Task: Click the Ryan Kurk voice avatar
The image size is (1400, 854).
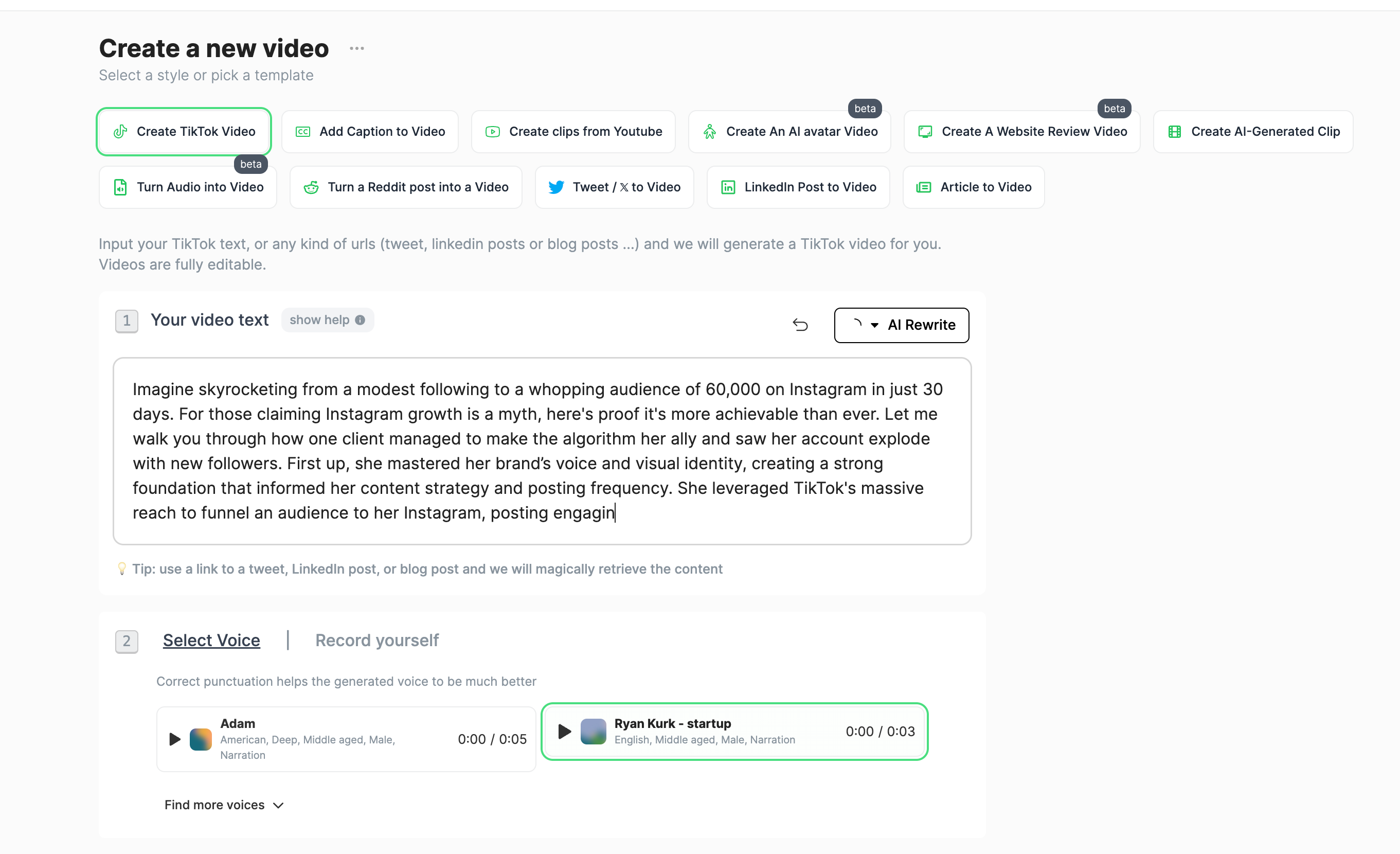Action: click(x=593, y=731)
